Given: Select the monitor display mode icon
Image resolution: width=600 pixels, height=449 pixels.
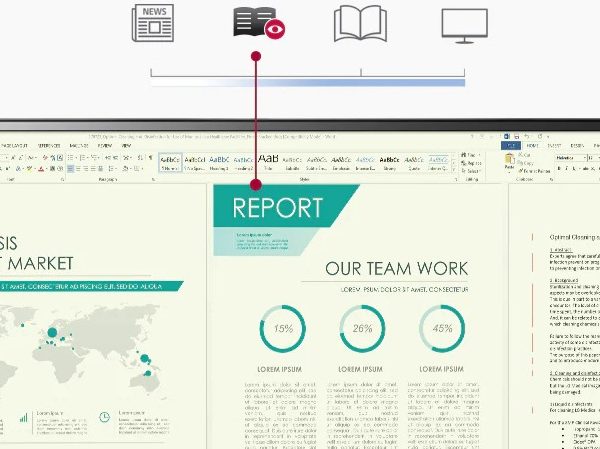Looking at the screenshot, I should [x=465, y=26].
